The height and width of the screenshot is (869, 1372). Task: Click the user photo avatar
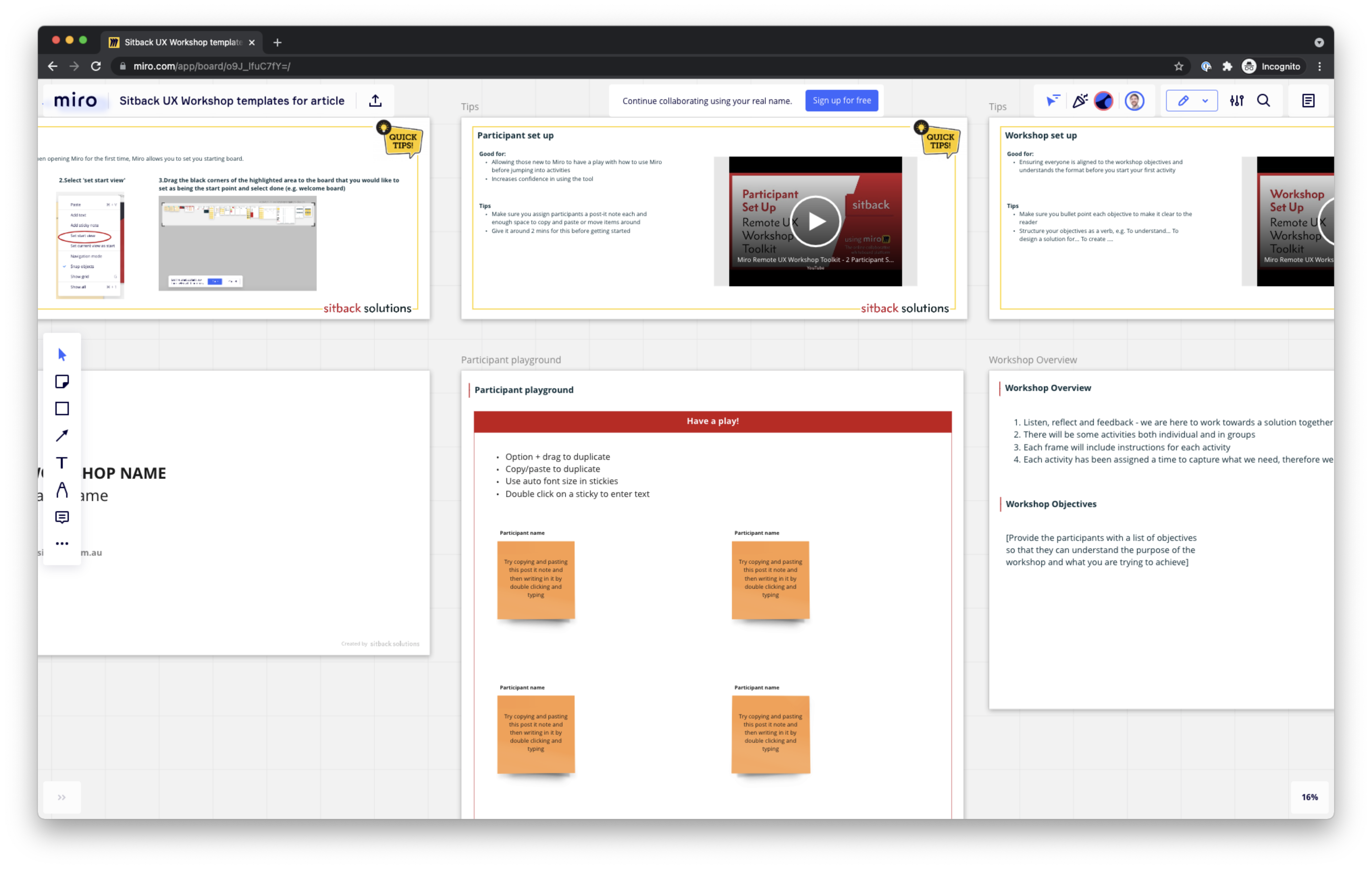[x=1134, y=101]
